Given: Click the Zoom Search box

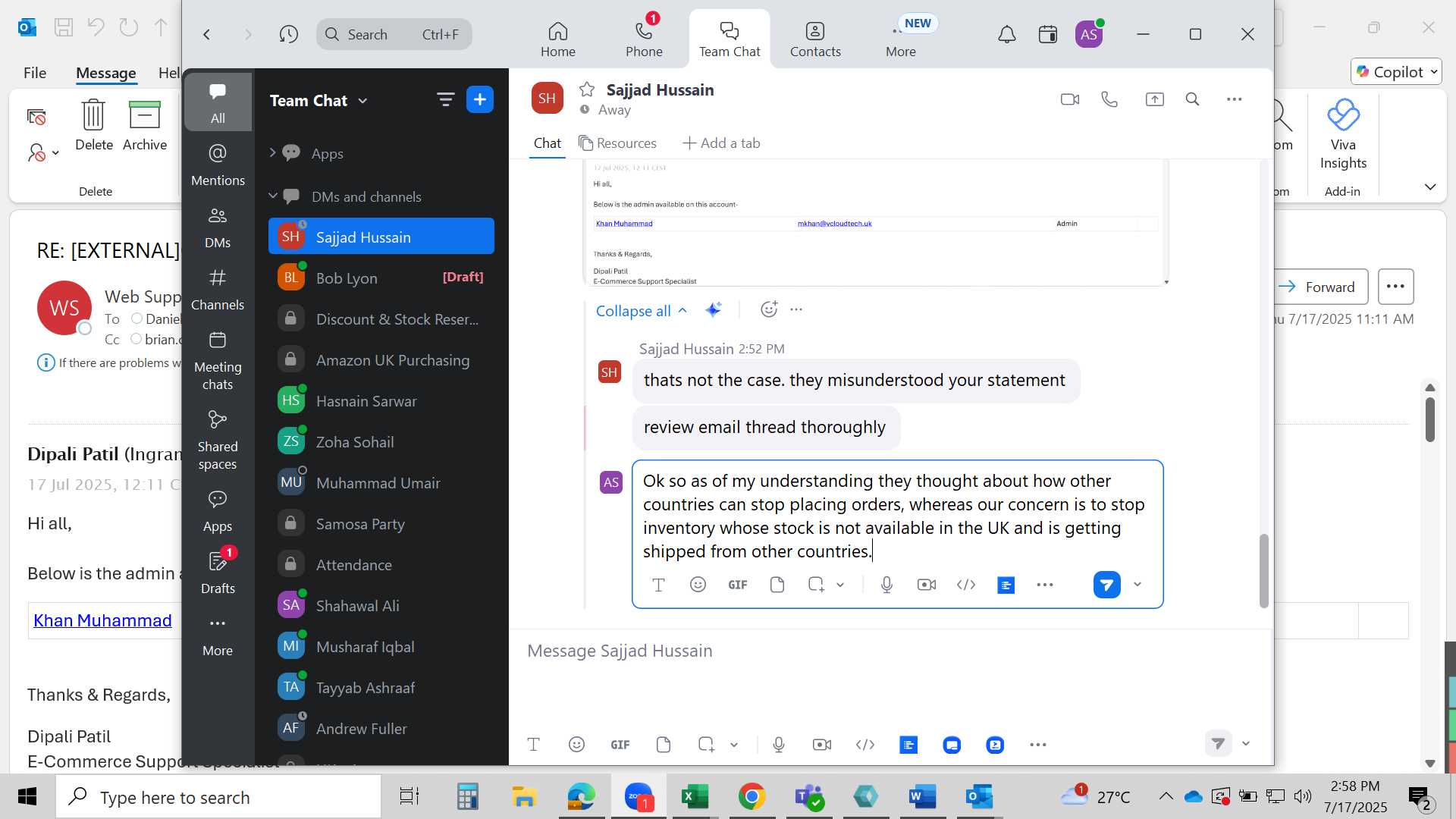Looking at the screenshot, I should [x=394, y=34].
